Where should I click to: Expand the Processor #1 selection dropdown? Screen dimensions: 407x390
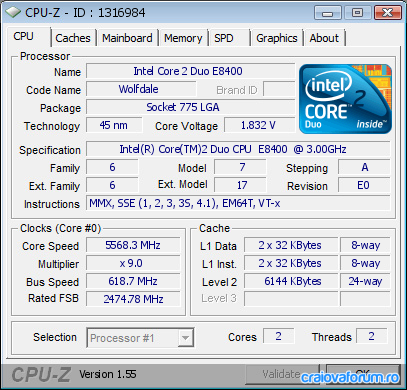pos(140,338)
